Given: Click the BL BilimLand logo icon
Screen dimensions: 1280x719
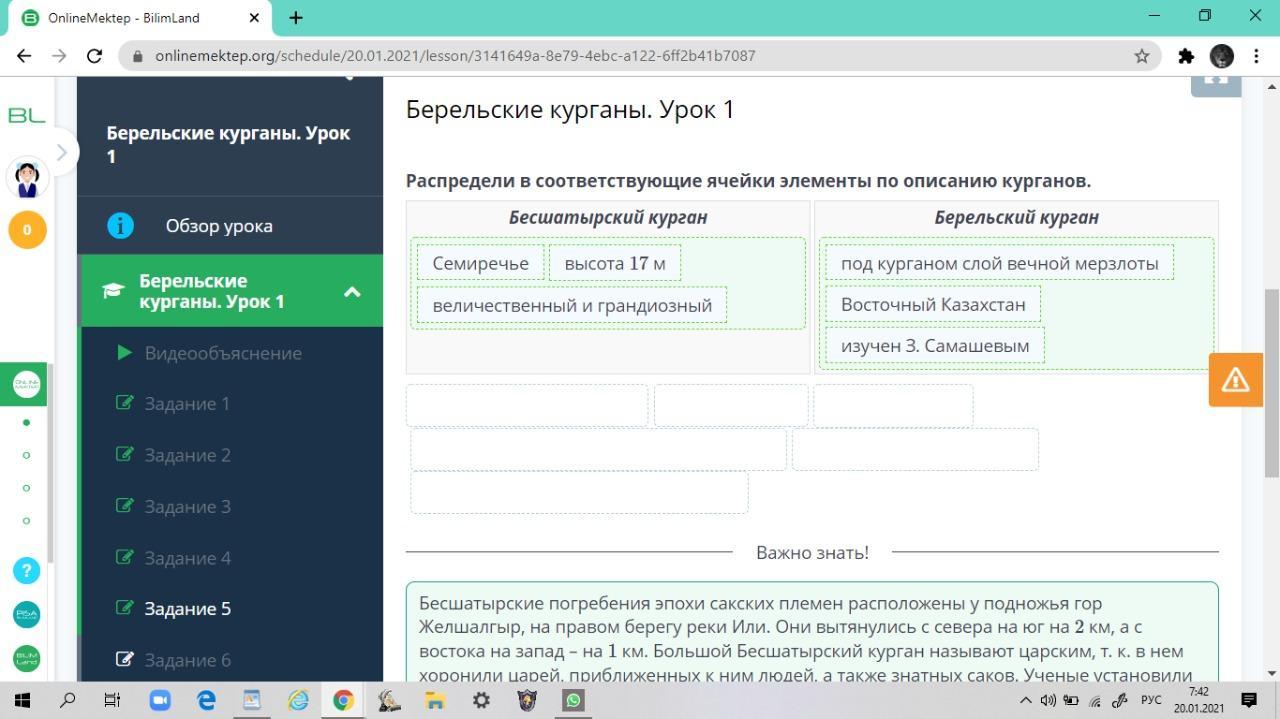Looking at the screenshot, I should [26, 116].
